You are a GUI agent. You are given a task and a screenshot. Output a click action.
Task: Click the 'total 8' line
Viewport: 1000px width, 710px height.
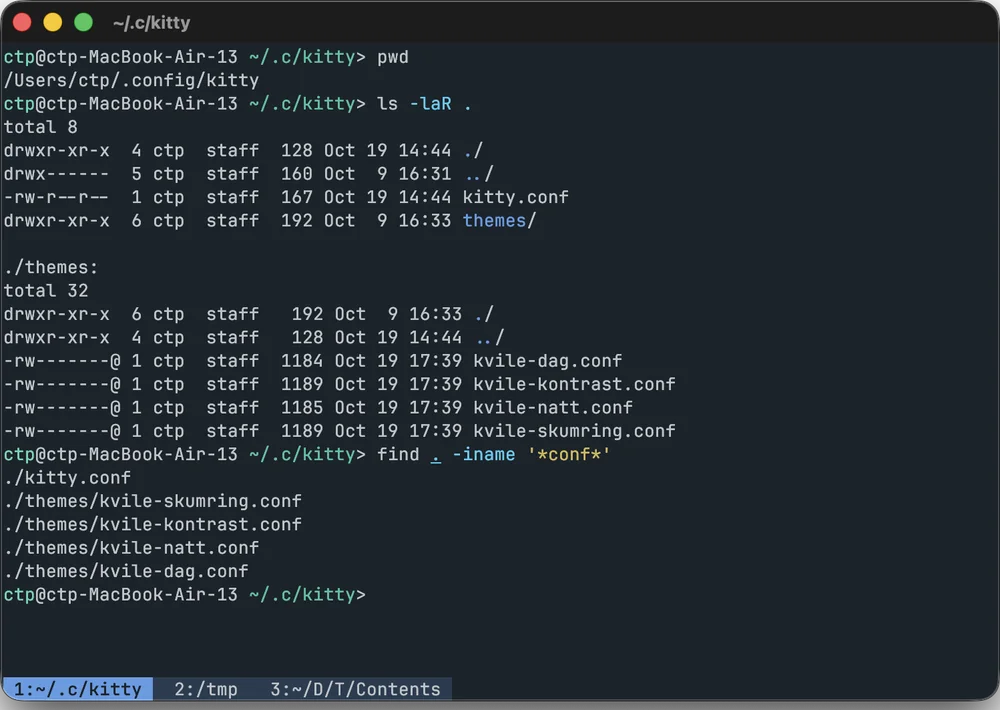(x=41, y=127)
